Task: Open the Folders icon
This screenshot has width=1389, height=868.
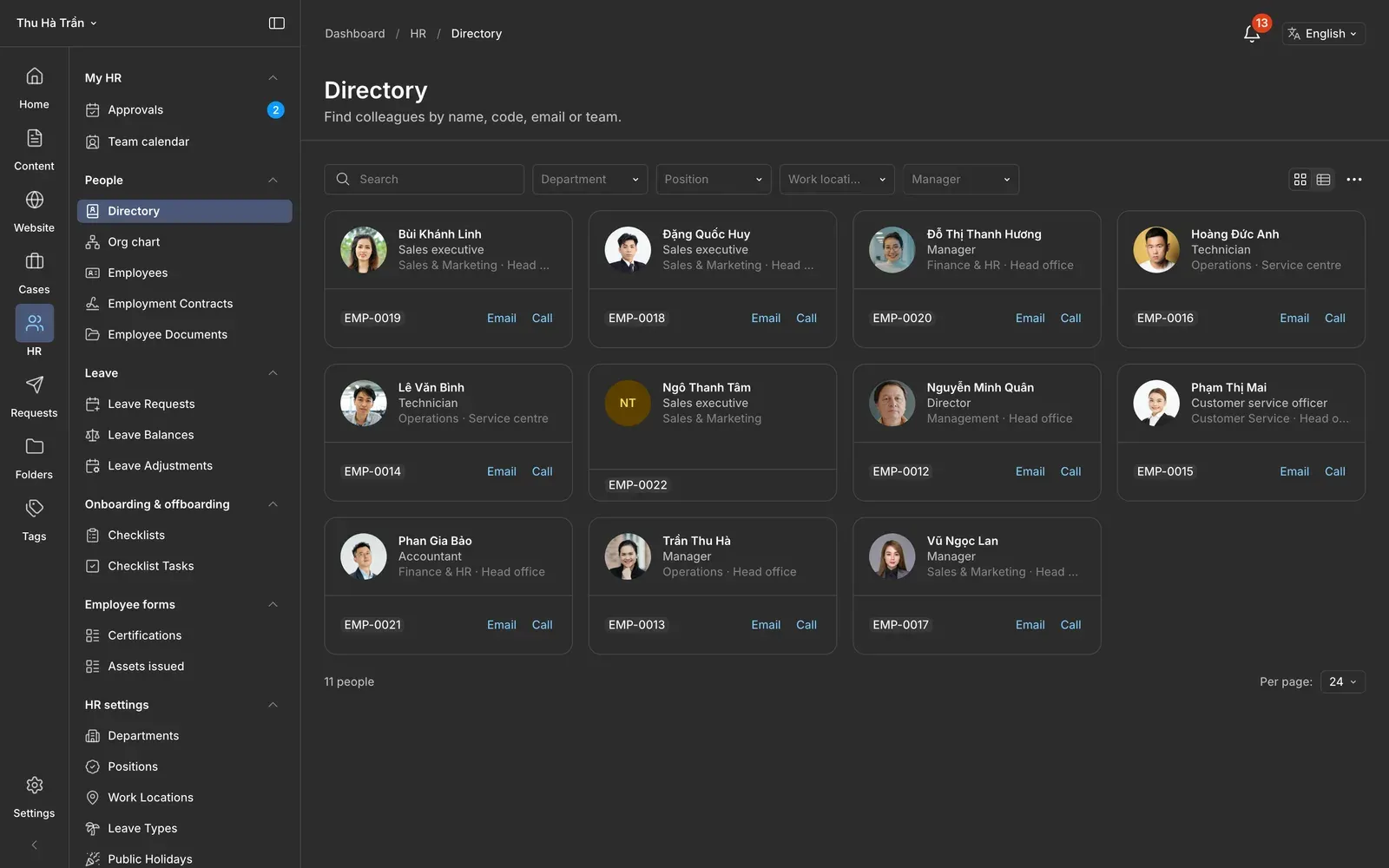Action: [x=34, y=446]
